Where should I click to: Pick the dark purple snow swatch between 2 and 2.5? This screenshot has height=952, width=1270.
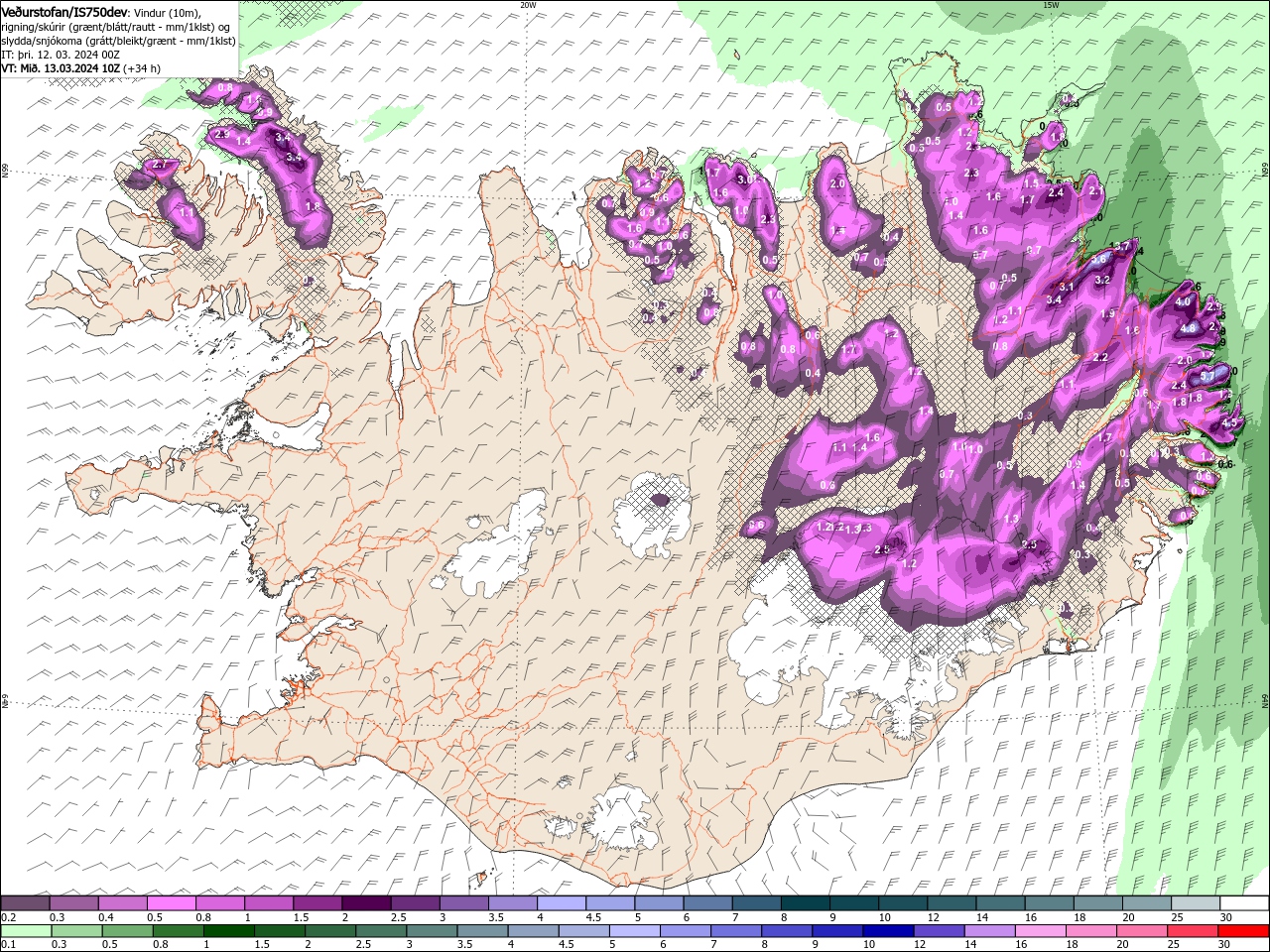click(366, 903)
